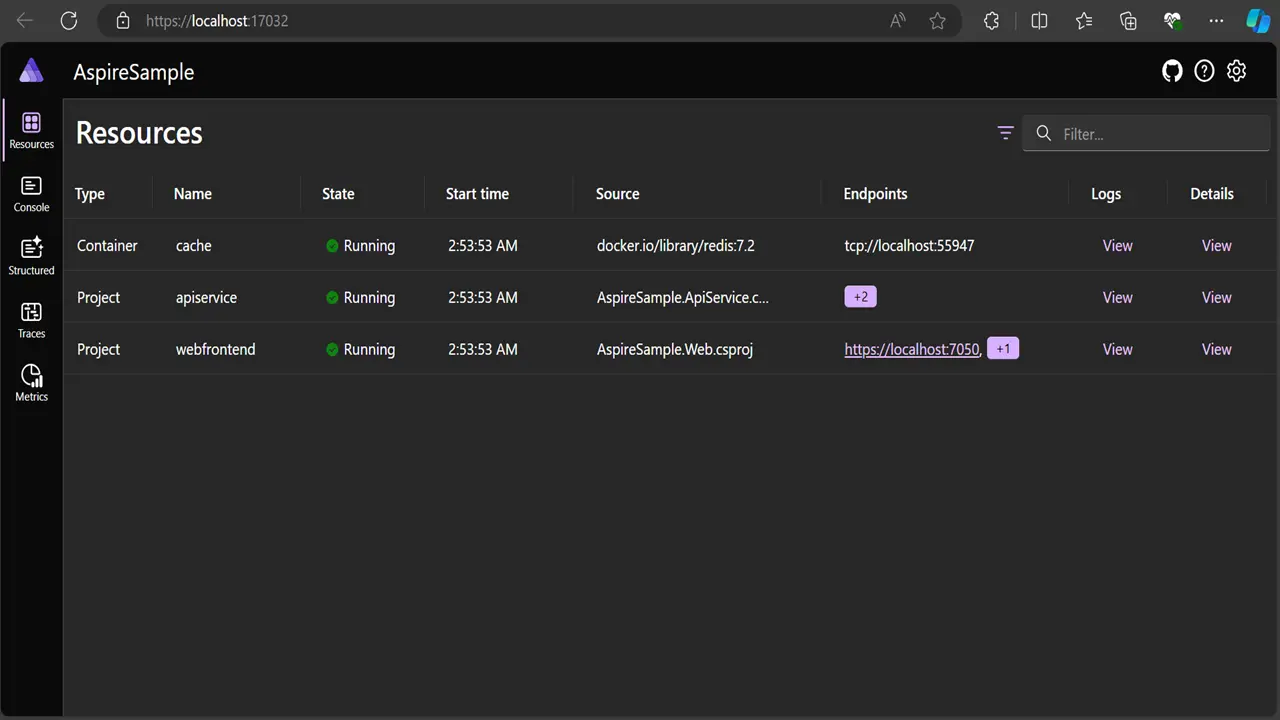Click the Details column header
The image size is (1280, 720).
tap(1212, 194)
